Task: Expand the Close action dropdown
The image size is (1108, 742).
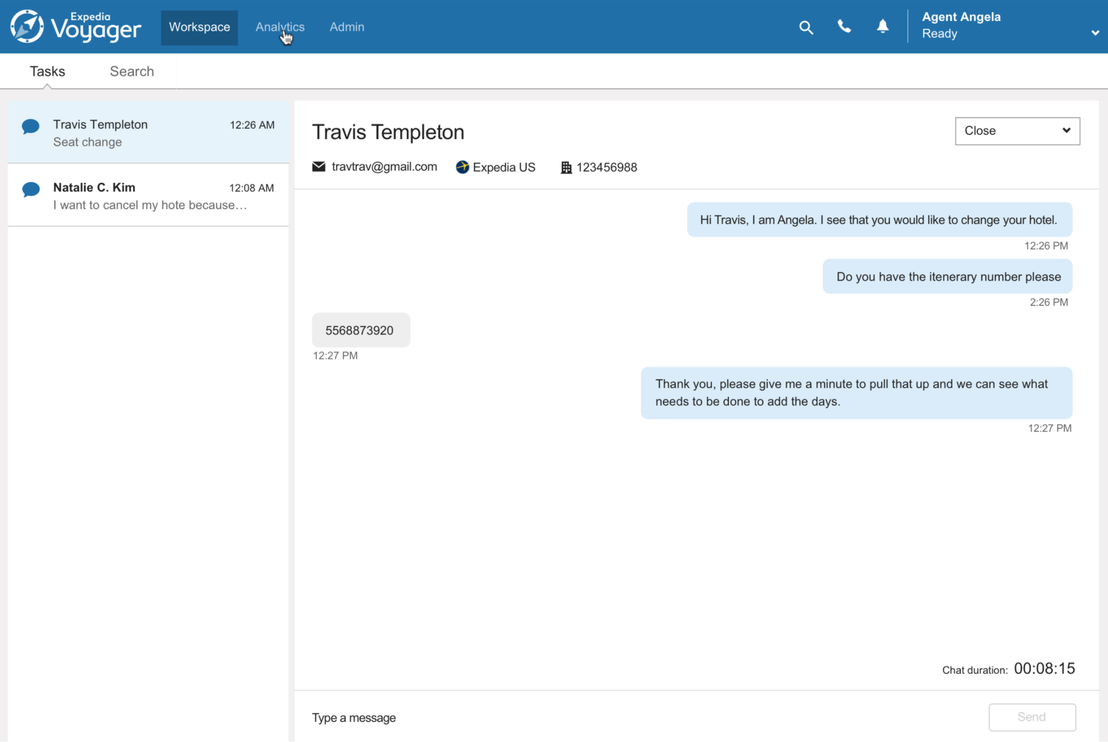Action: click(1017, 131)
